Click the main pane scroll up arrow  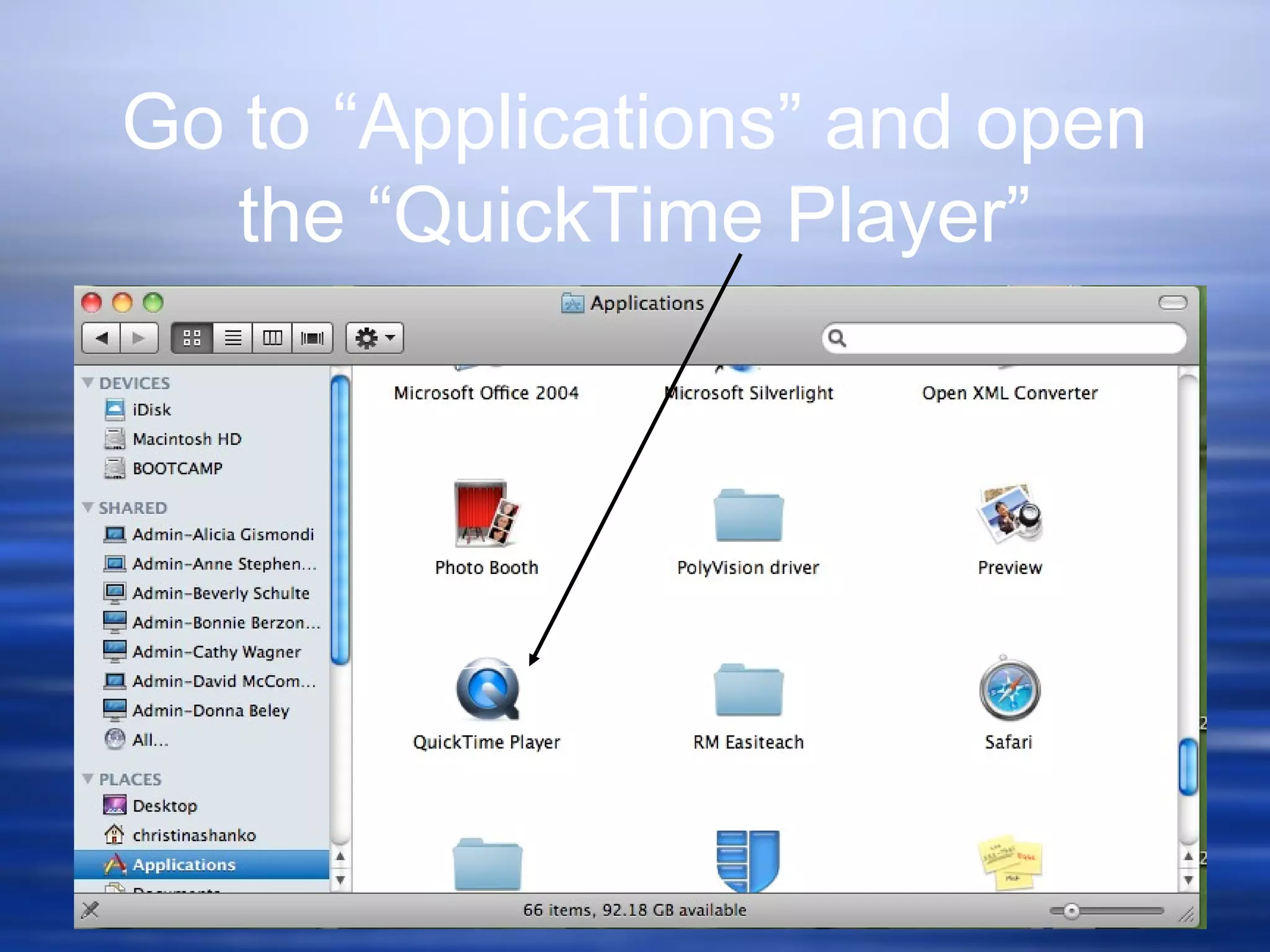[x=1188, y=857]
